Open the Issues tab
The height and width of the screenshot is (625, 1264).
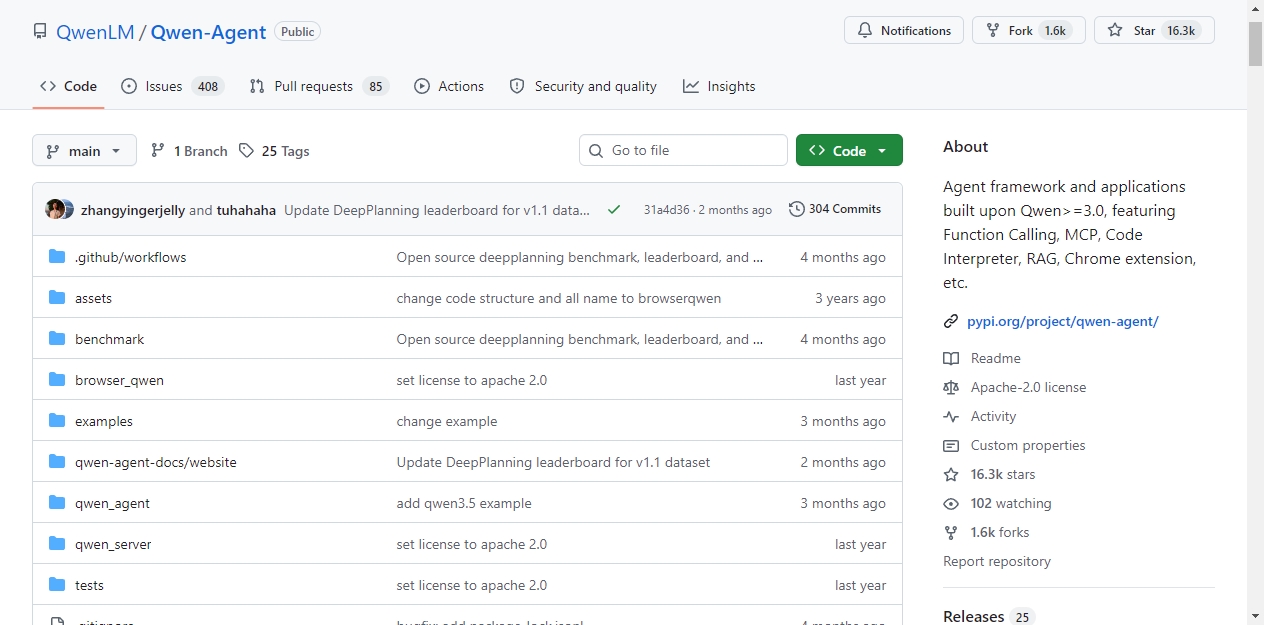click(x=172, y=86)
